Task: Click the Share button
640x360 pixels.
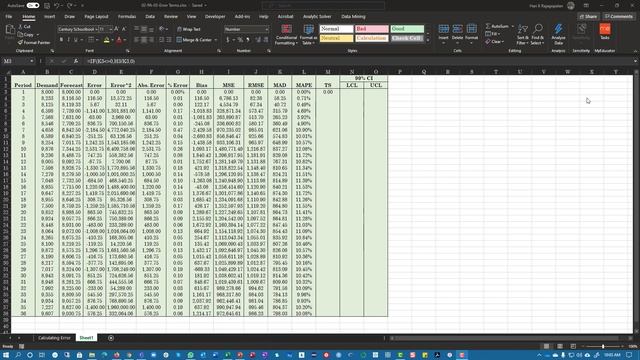Action: pyautogui.click(x=589, y=17)
